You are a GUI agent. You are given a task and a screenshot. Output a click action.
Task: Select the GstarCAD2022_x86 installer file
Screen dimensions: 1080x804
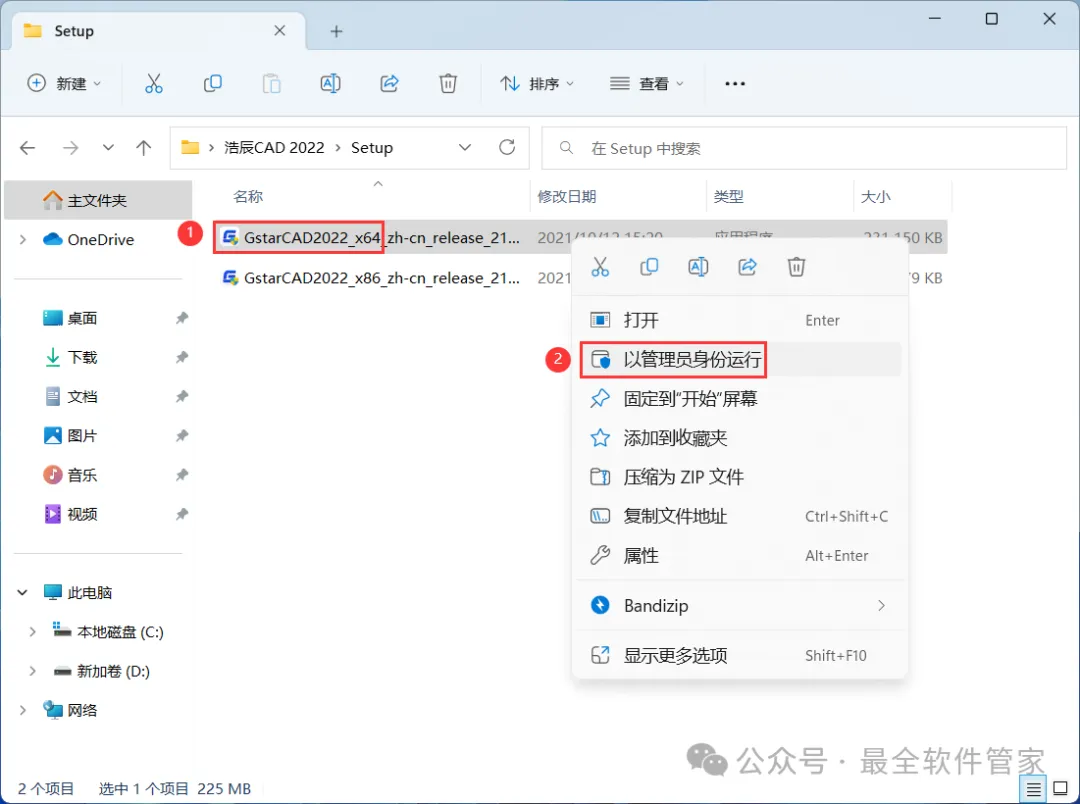pos(372,278)
